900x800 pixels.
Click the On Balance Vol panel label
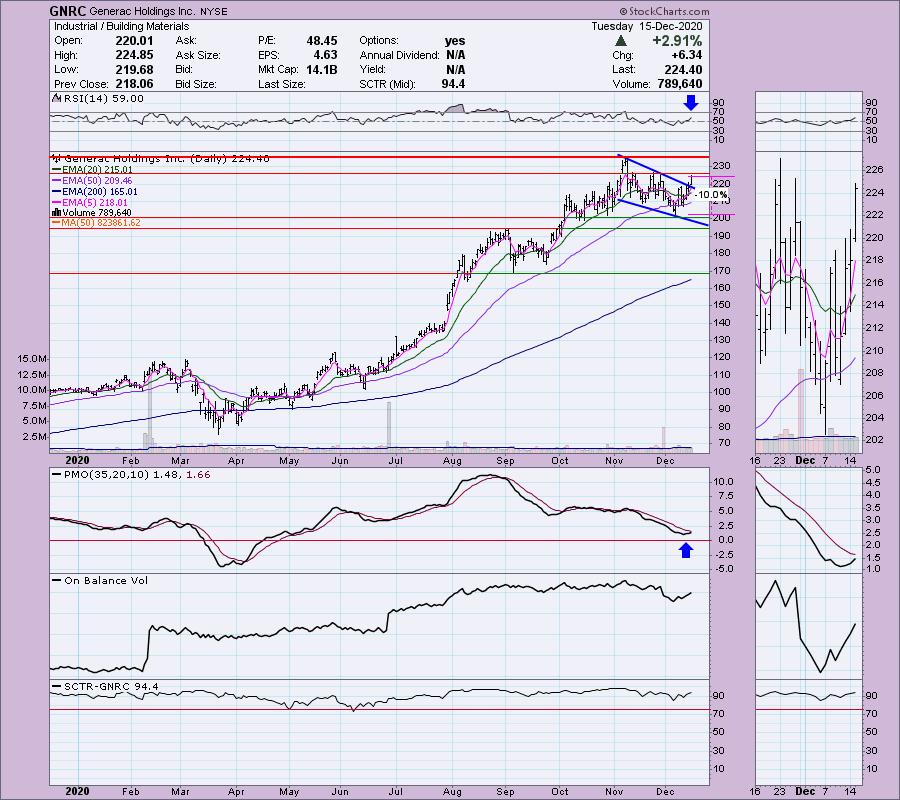[x=106, y=580]
